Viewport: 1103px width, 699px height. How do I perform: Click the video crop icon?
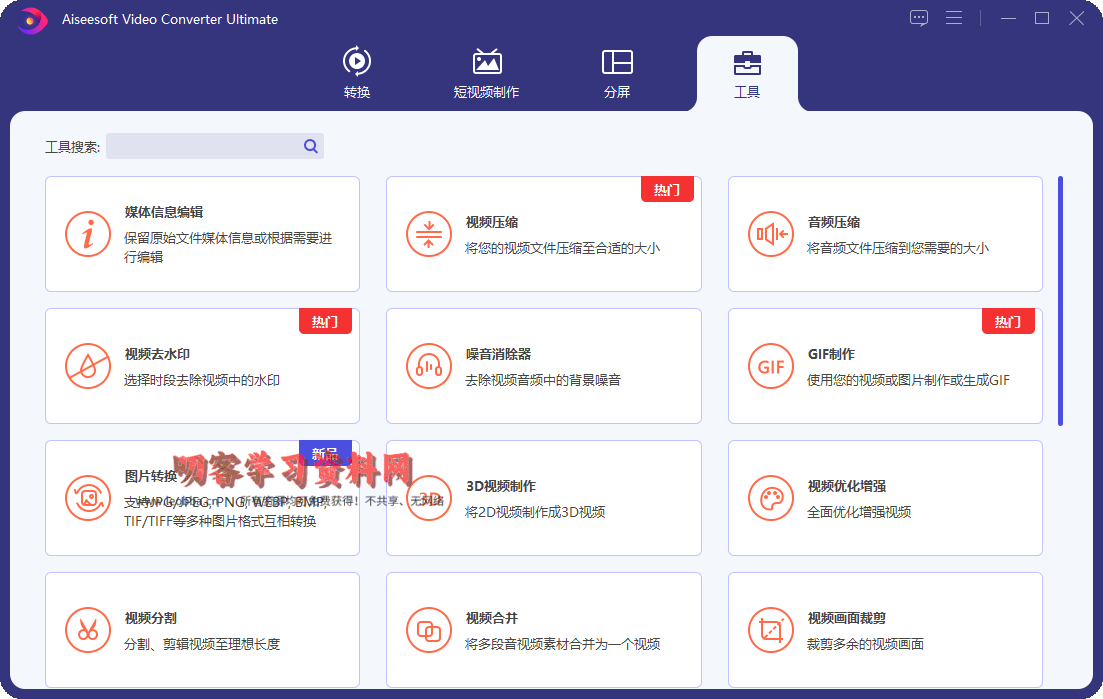click(771, 630)
